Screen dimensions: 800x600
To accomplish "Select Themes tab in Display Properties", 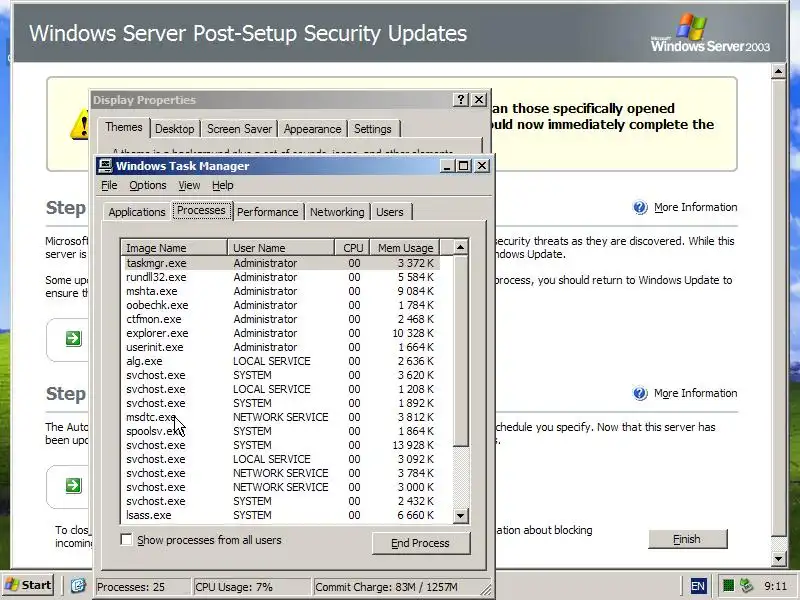I will click(x=123, y=127).
